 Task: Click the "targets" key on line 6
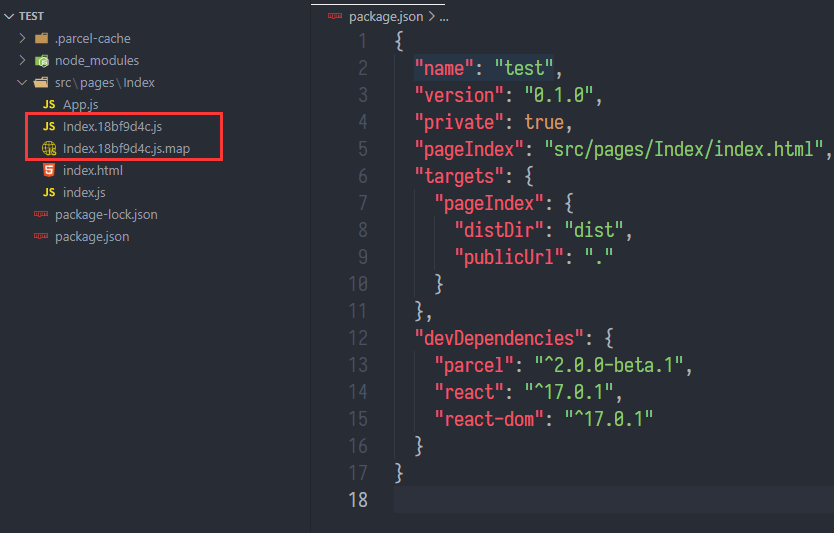coord(458,176)
